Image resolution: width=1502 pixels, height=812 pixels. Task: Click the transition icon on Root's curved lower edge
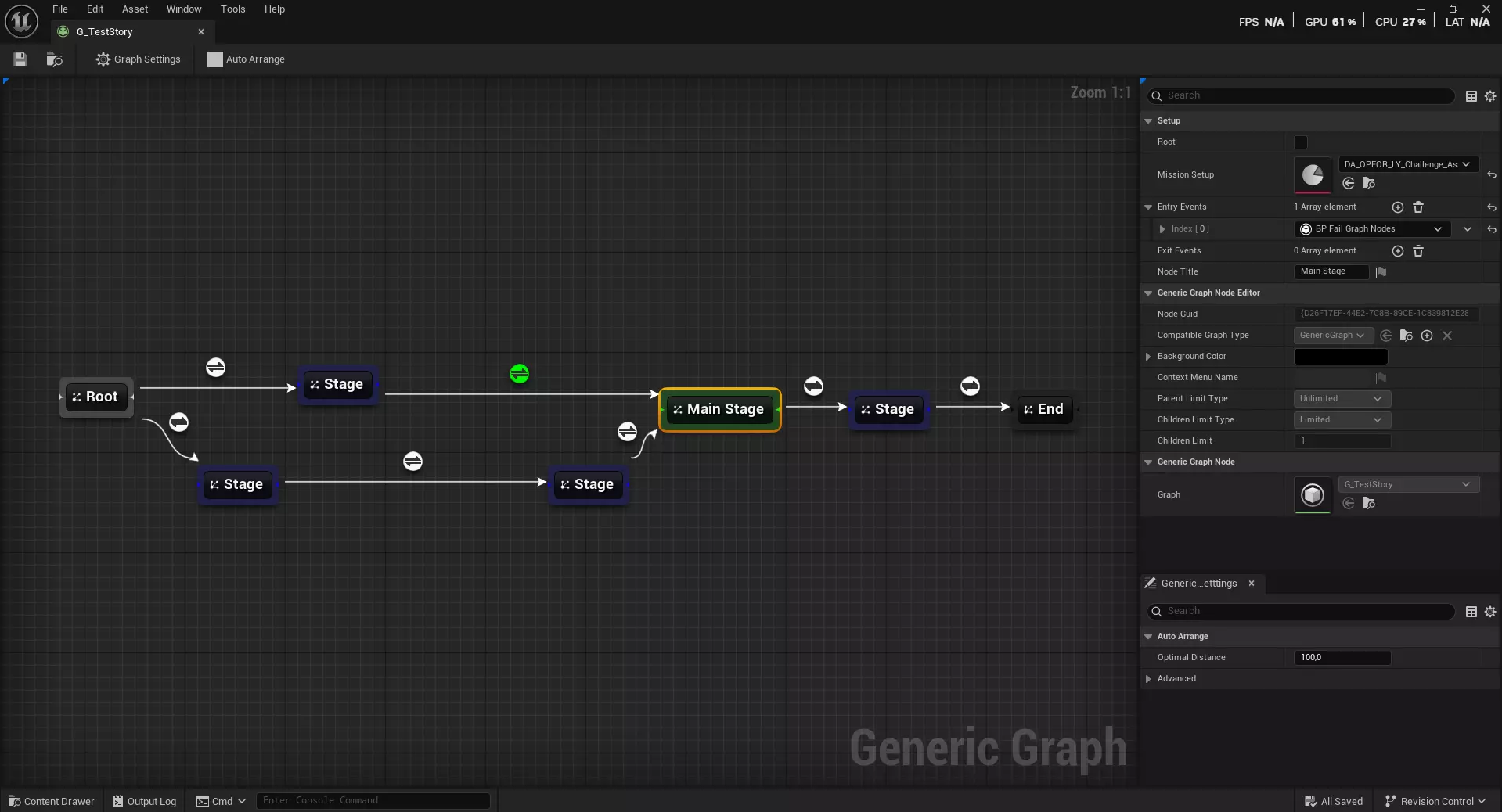point(178,422)
